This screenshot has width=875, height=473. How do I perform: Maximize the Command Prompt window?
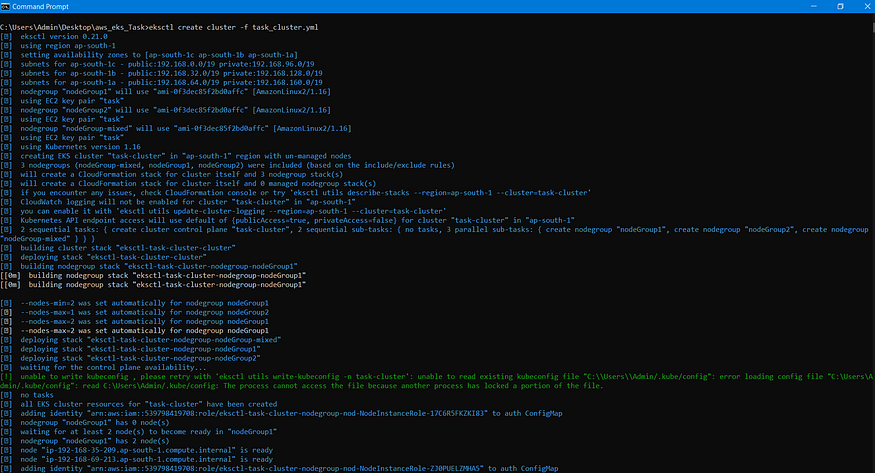[x=840, y=6]
